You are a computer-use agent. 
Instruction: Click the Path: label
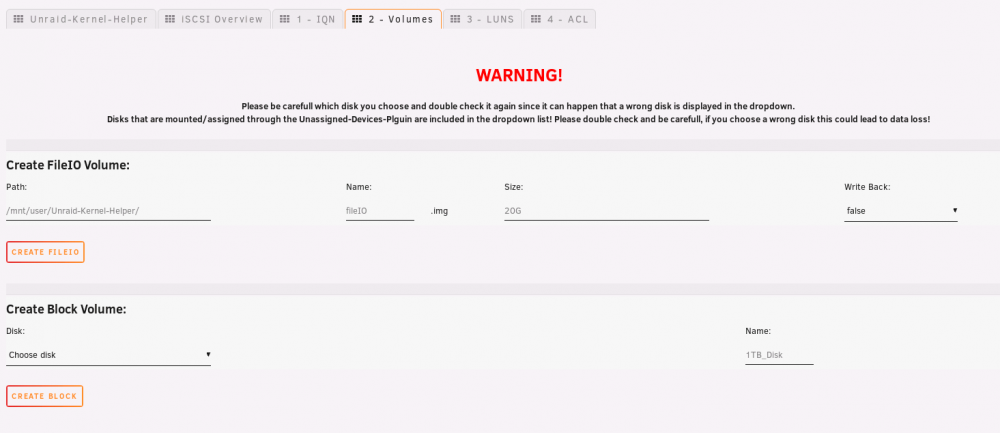(16, 187)
